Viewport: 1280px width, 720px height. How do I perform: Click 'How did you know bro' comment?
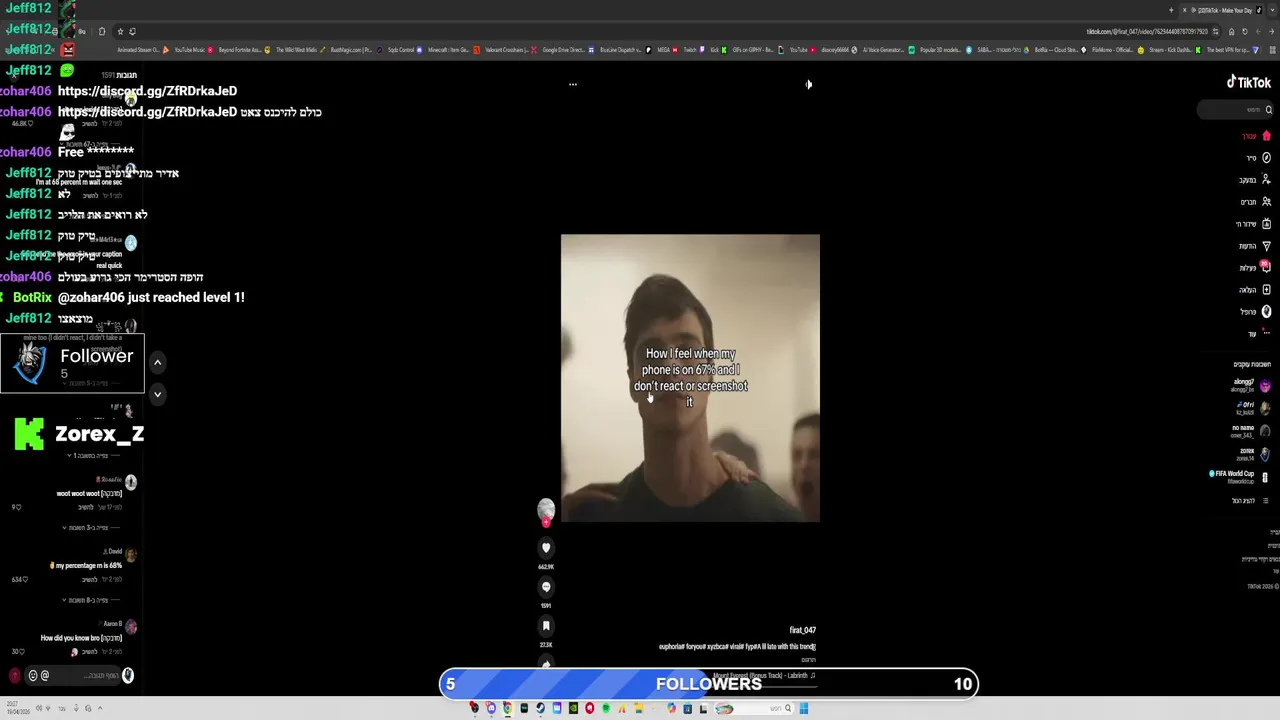[81, 638]
